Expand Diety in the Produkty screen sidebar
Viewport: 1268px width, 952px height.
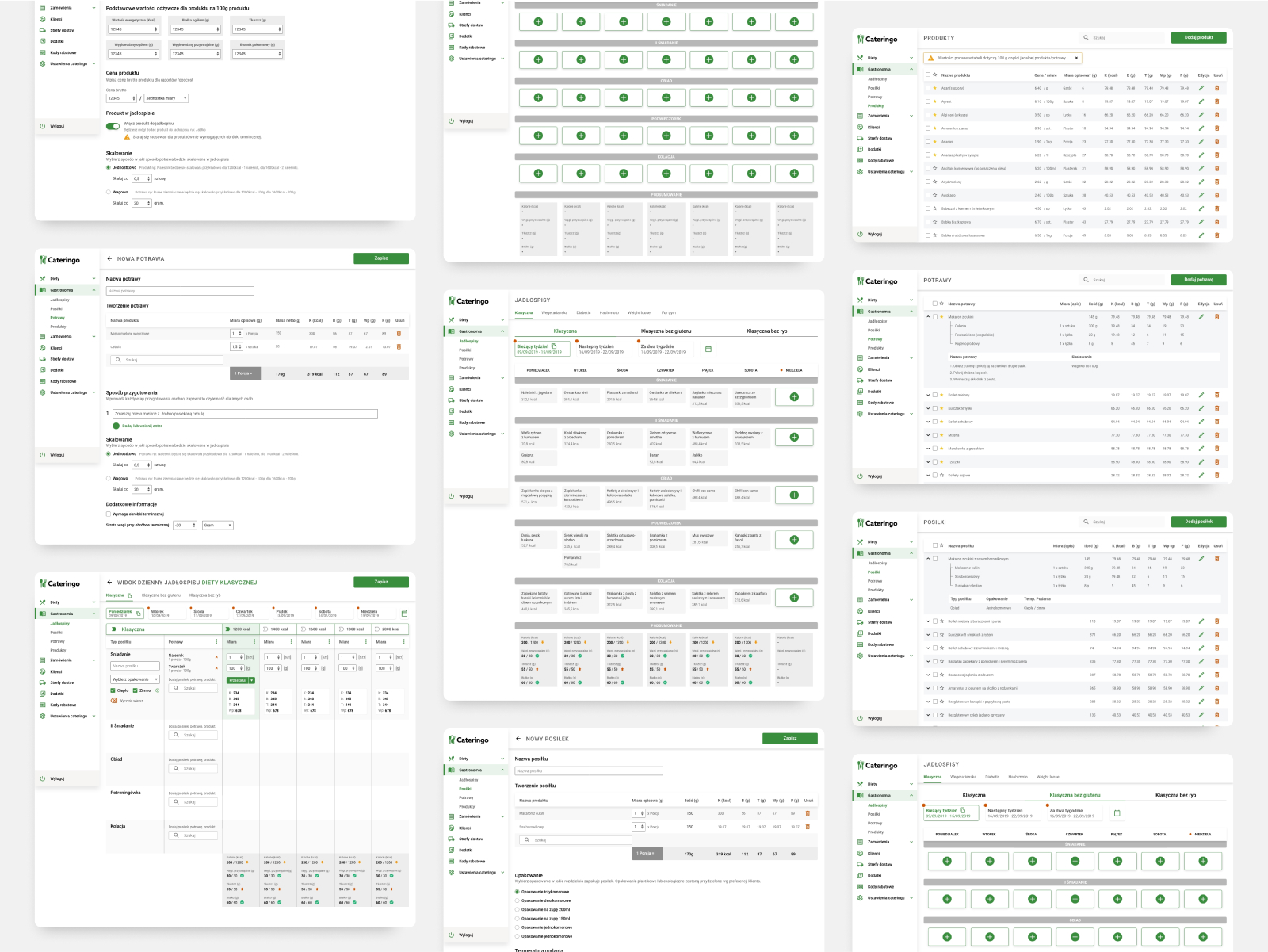point(911,58)
